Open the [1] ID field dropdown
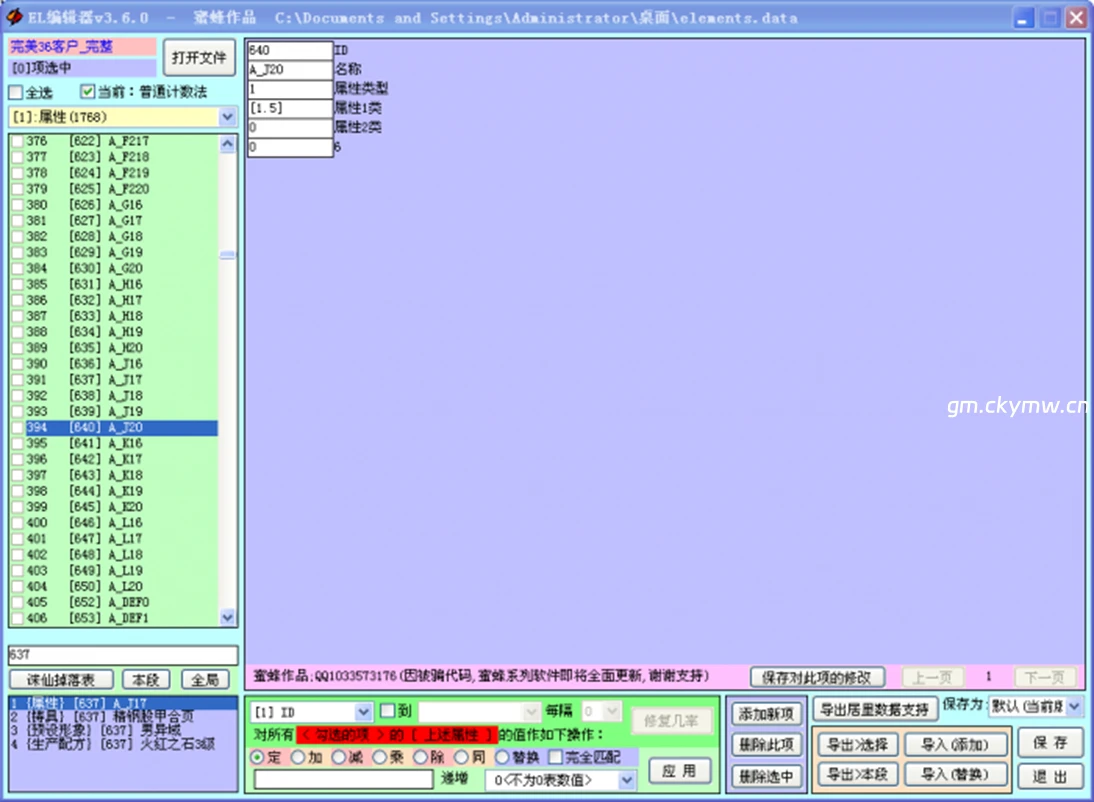 click(363, 712)
